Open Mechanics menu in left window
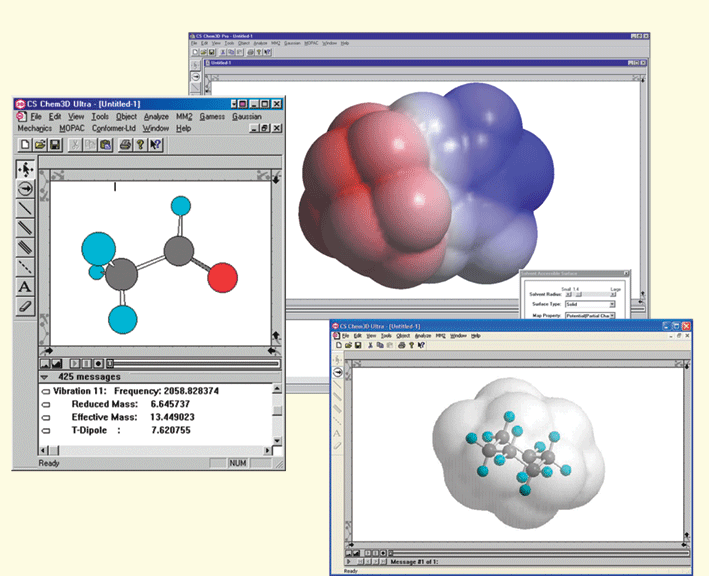This screenshot has width=709, height=576. pos(35,128)
